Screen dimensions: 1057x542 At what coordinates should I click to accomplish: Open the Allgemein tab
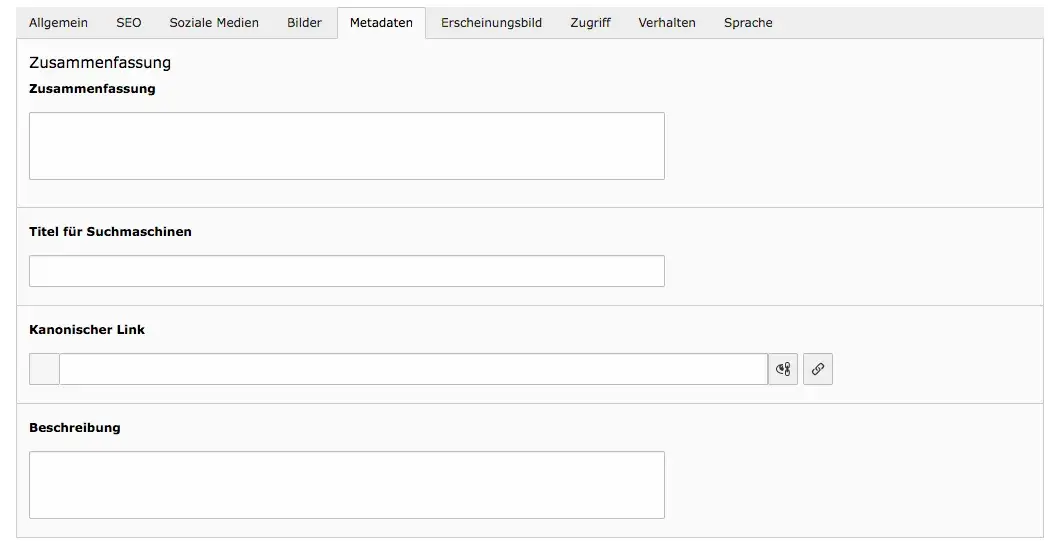coord(58,23)
